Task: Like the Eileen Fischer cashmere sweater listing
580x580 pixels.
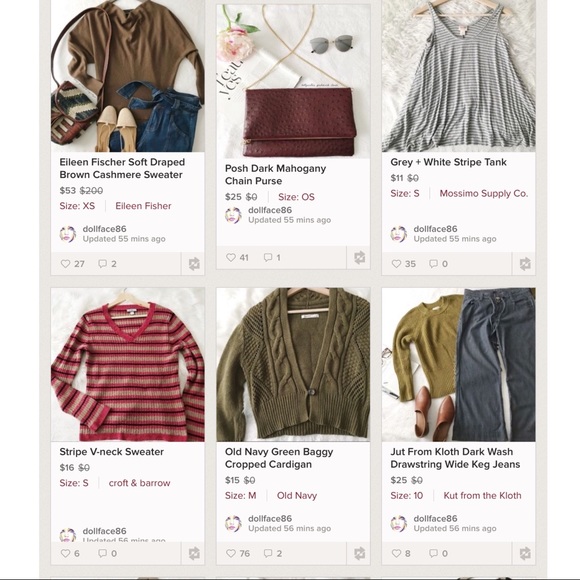Action: 72,264
